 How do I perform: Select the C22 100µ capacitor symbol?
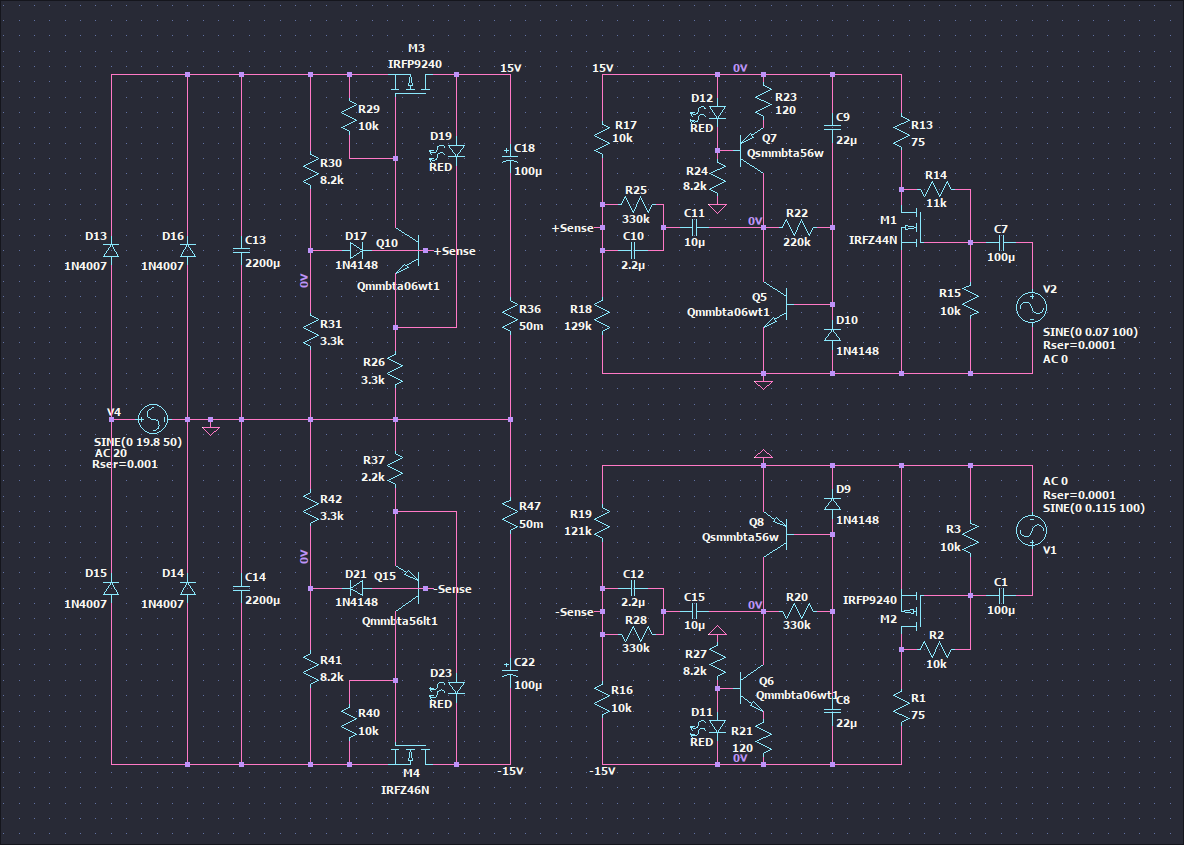point(509,669)
